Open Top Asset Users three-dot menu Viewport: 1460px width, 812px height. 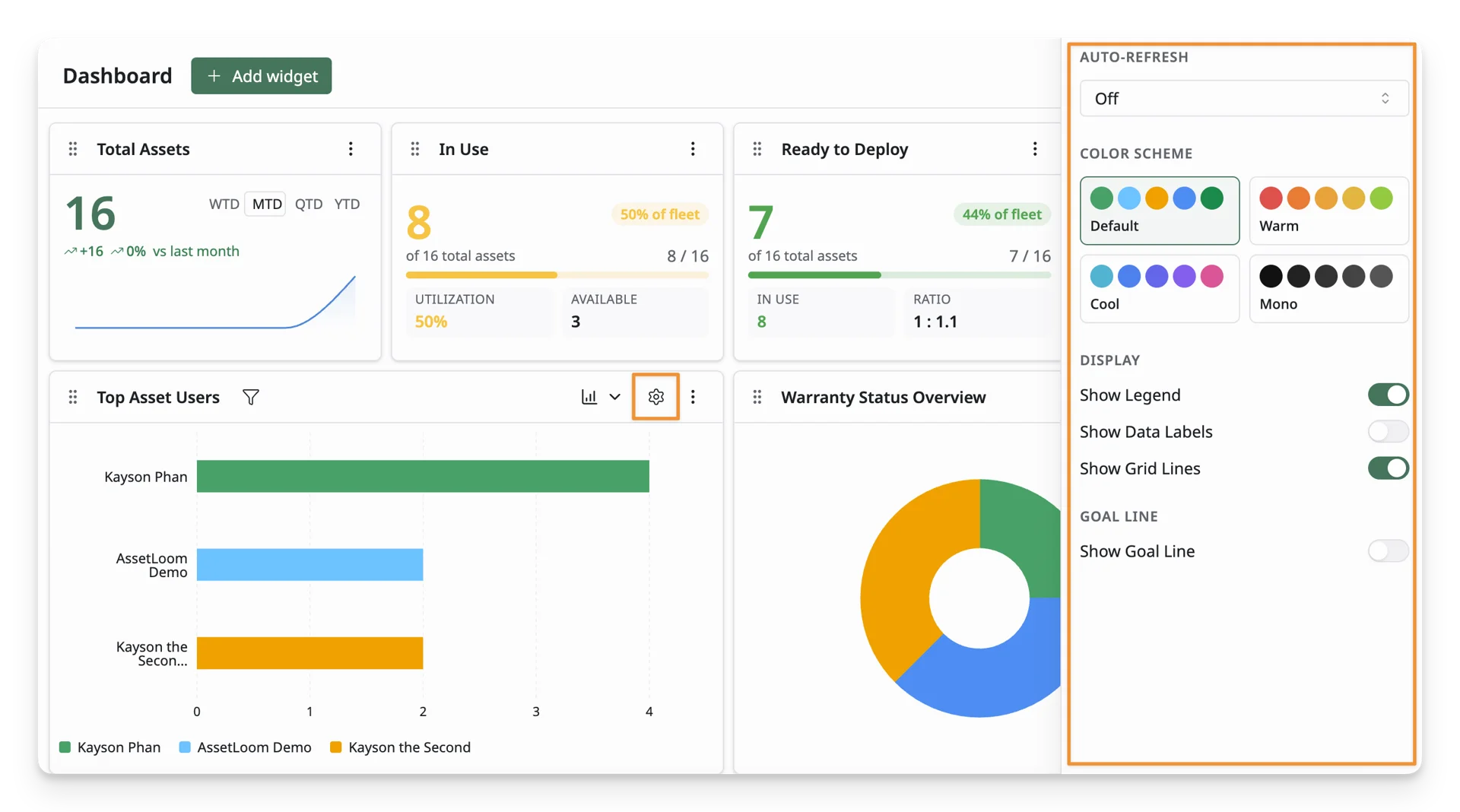(x=693, y=397)
